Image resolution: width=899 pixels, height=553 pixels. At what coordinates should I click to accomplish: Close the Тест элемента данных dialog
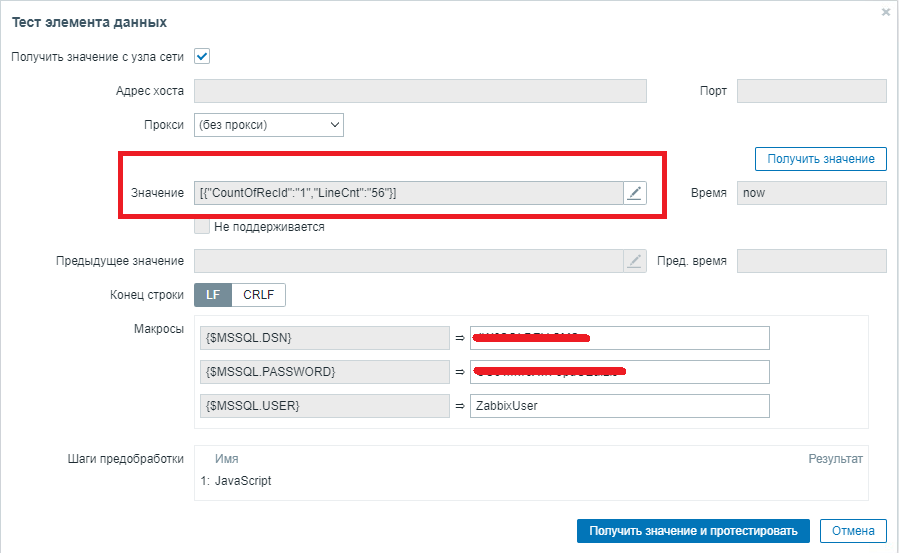click(885, 12)
